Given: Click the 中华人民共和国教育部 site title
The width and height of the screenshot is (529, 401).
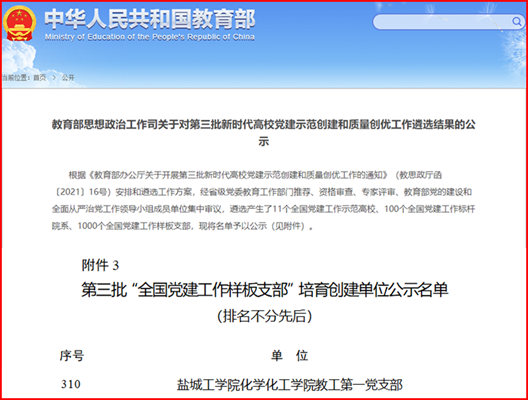Looking at the screenshot, I should click(150, 19).
